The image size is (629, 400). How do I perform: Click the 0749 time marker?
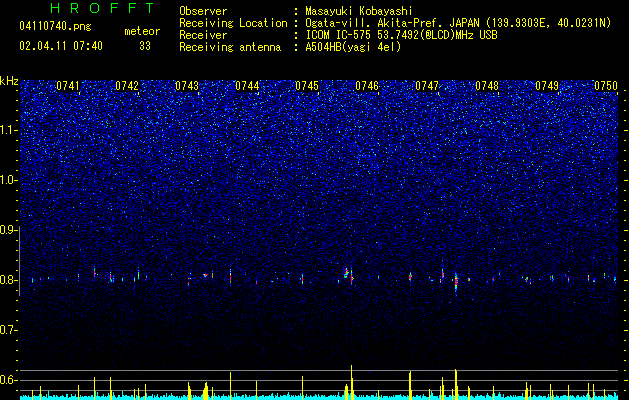pyautogui.click(x=547, y=86)
